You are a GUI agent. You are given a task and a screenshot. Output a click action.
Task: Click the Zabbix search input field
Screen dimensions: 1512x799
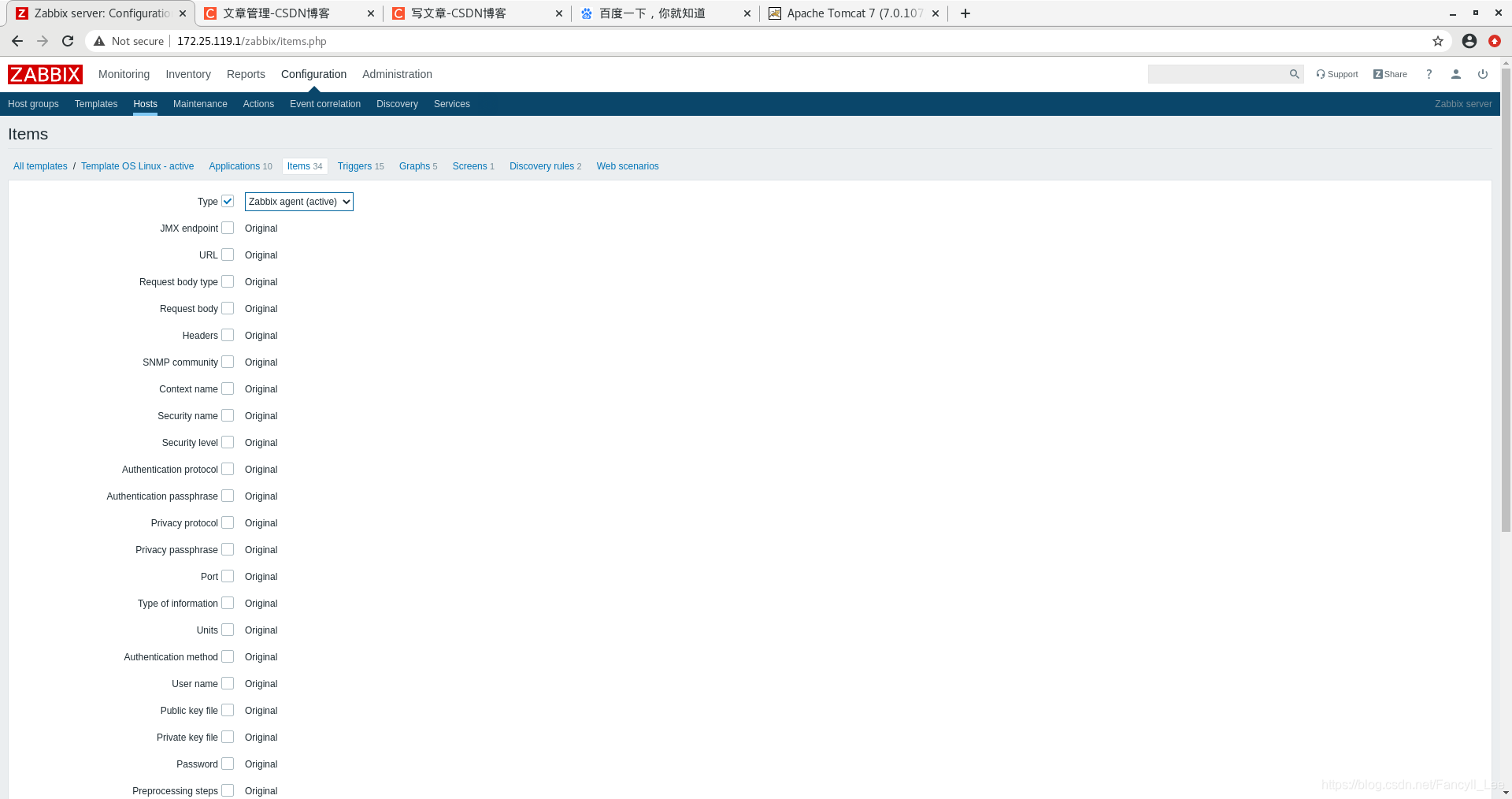tap(1217, 74)
